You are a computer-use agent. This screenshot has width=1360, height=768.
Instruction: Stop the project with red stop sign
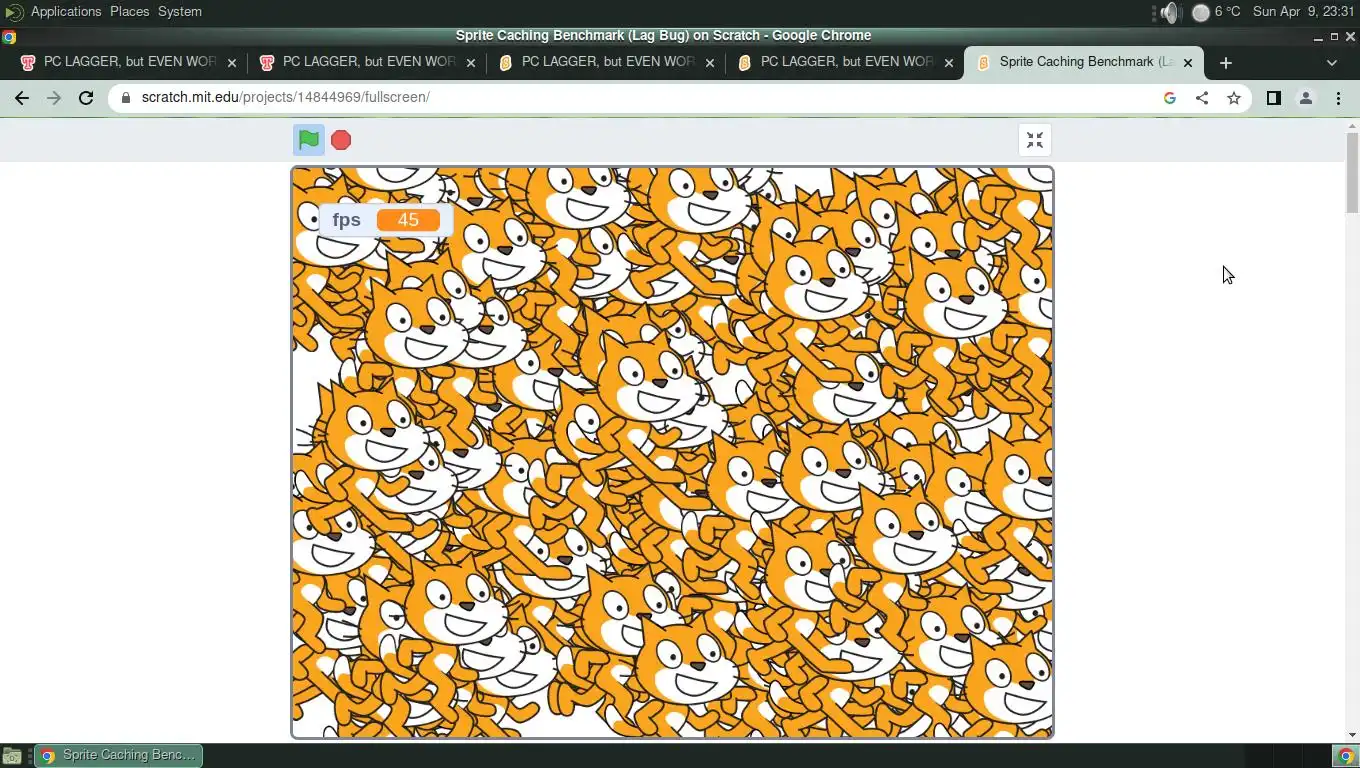tap(341, 140)
